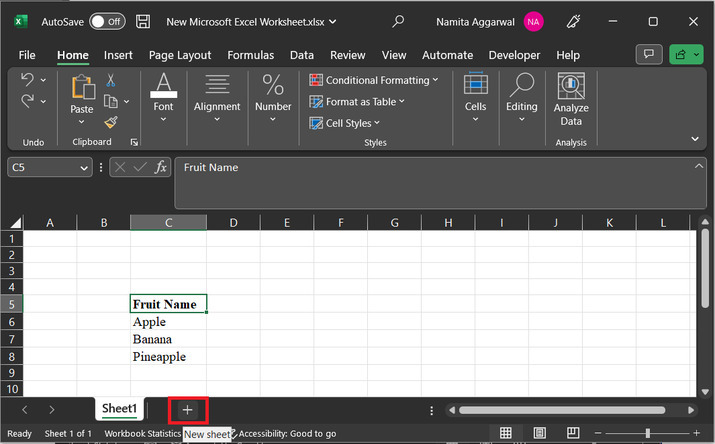Open the search magnifier in title bar
This screenshot has height=444, width=715.
tap(398, 21)
